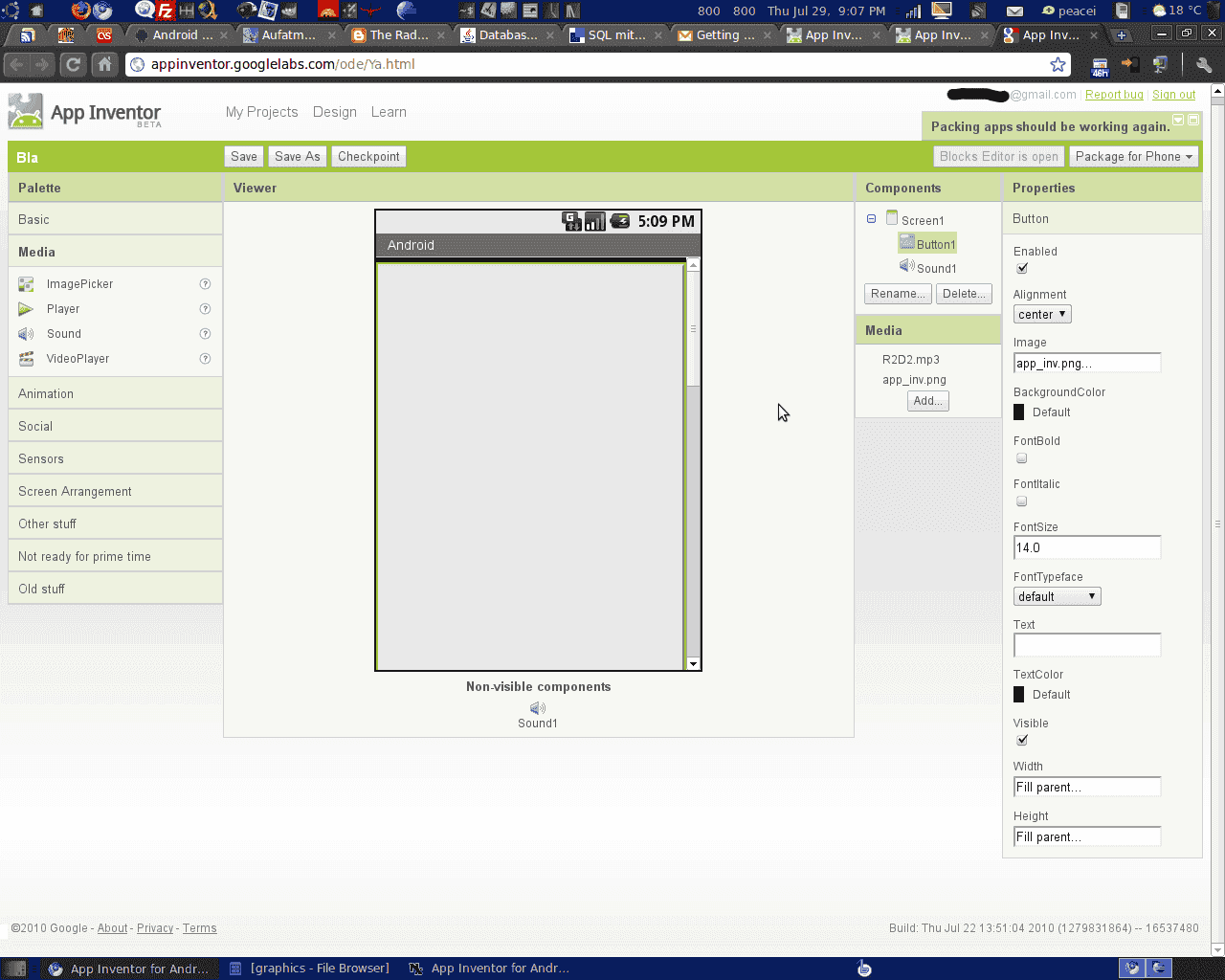The image size is (1225, 980).
Task: Collapse the Screen1 tree node
Action: pos(872,219)
